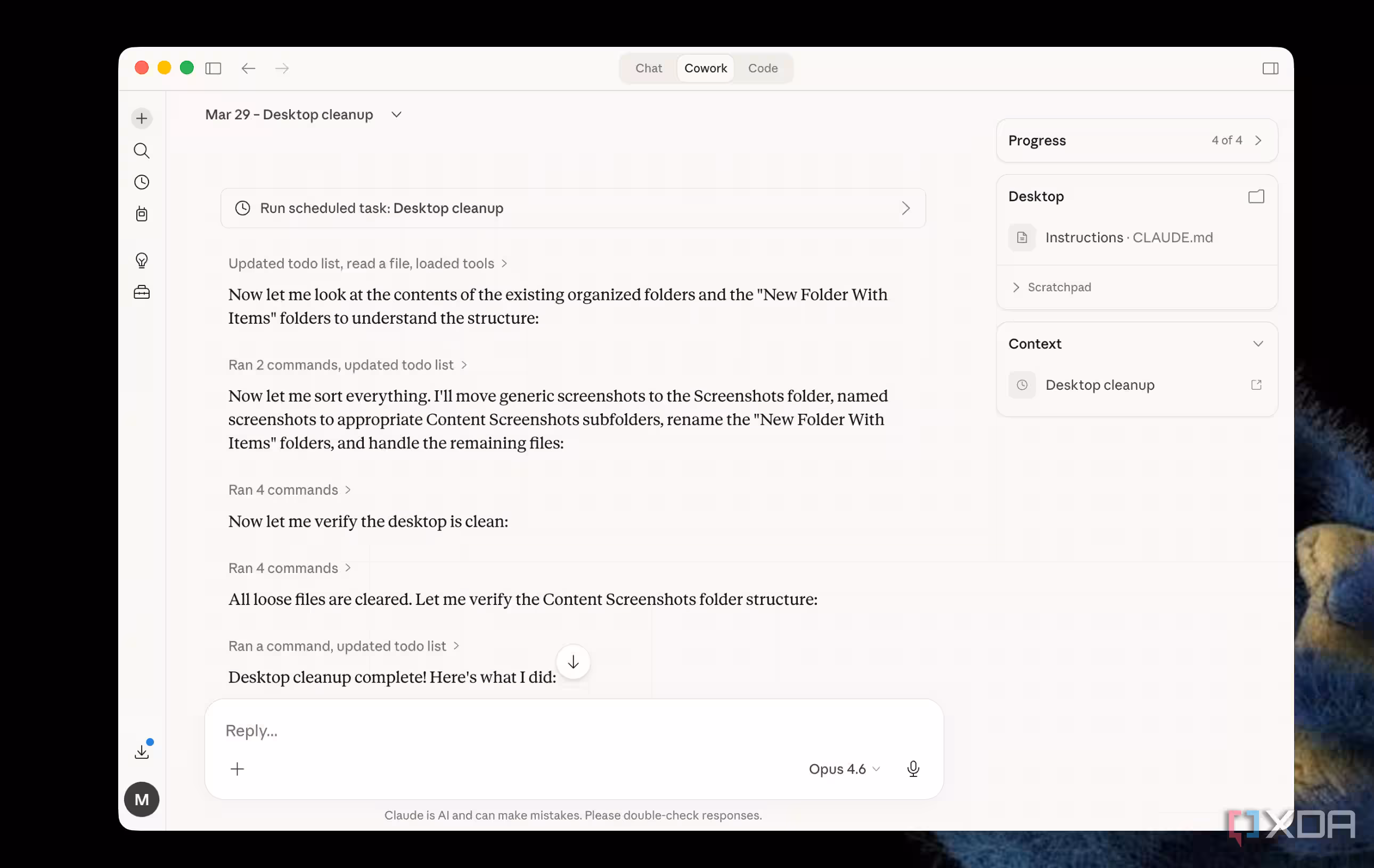Select the lightbulb projects icon
The height and width of the screenshot is (868, 1374).
click(142, 260)
